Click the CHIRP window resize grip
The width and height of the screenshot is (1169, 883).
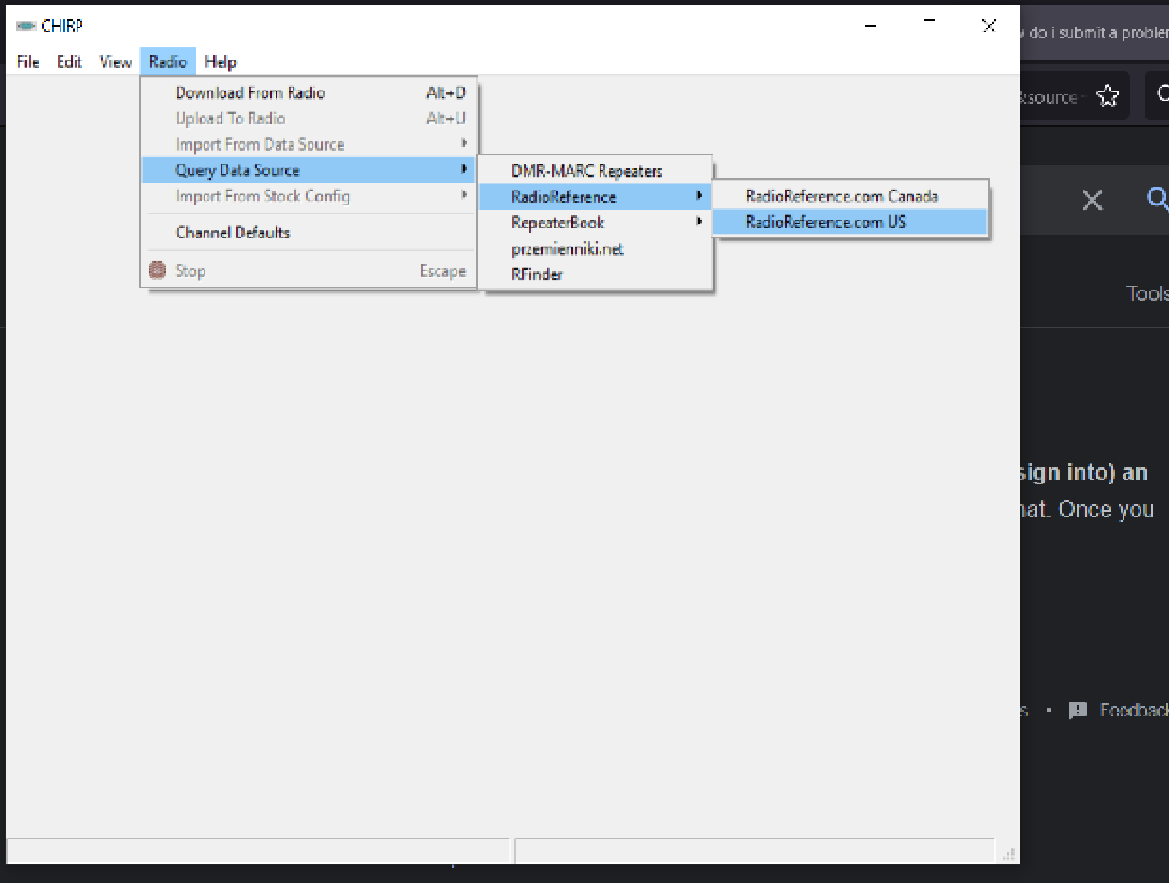(1009, 855)
